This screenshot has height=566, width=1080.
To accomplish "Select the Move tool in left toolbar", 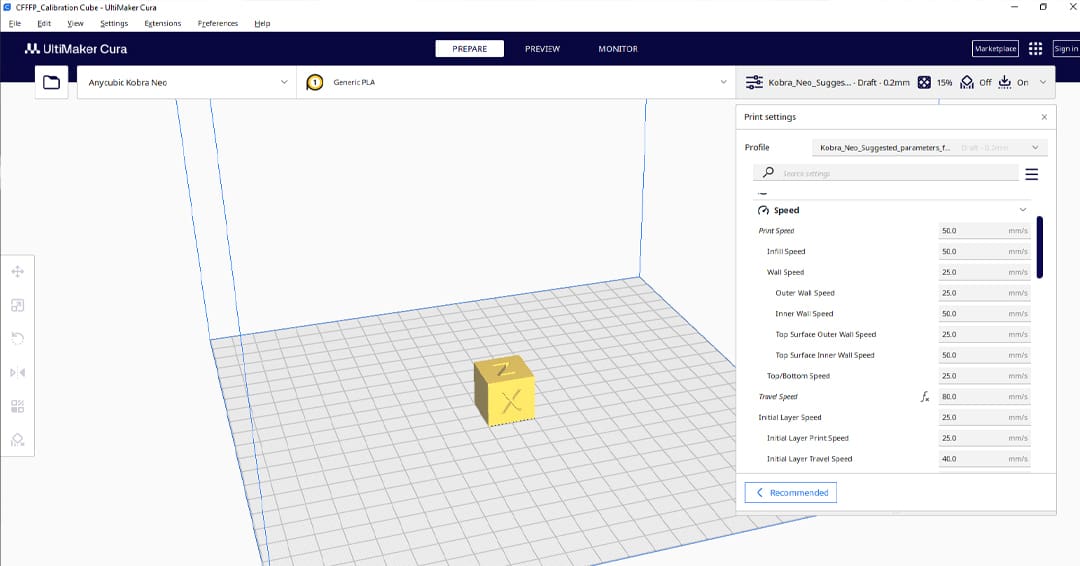I will click(x=18, y=272).
